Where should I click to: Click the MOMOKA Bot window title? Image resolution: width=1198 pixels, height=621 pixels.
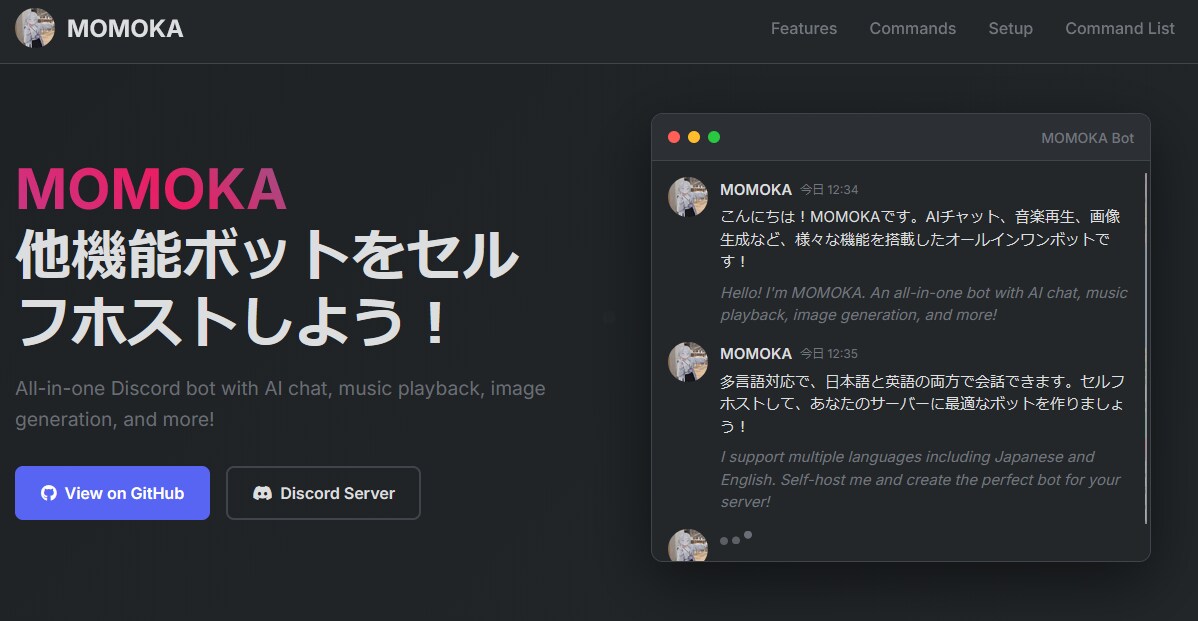click(x=1087, y=137)
